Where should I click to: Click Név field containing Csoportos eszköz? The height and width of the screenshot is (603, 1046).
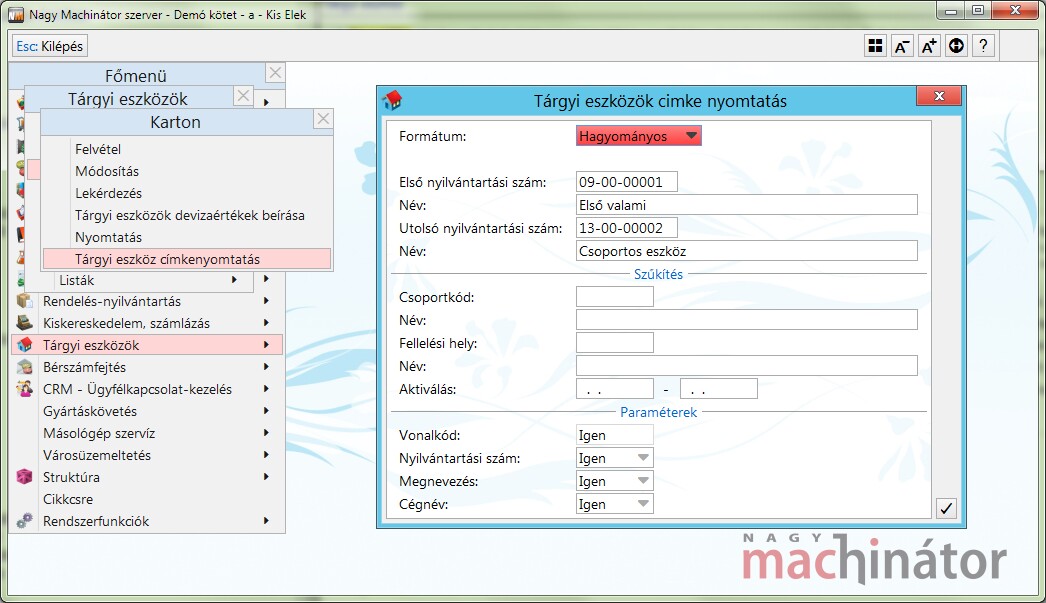point(746,251)
